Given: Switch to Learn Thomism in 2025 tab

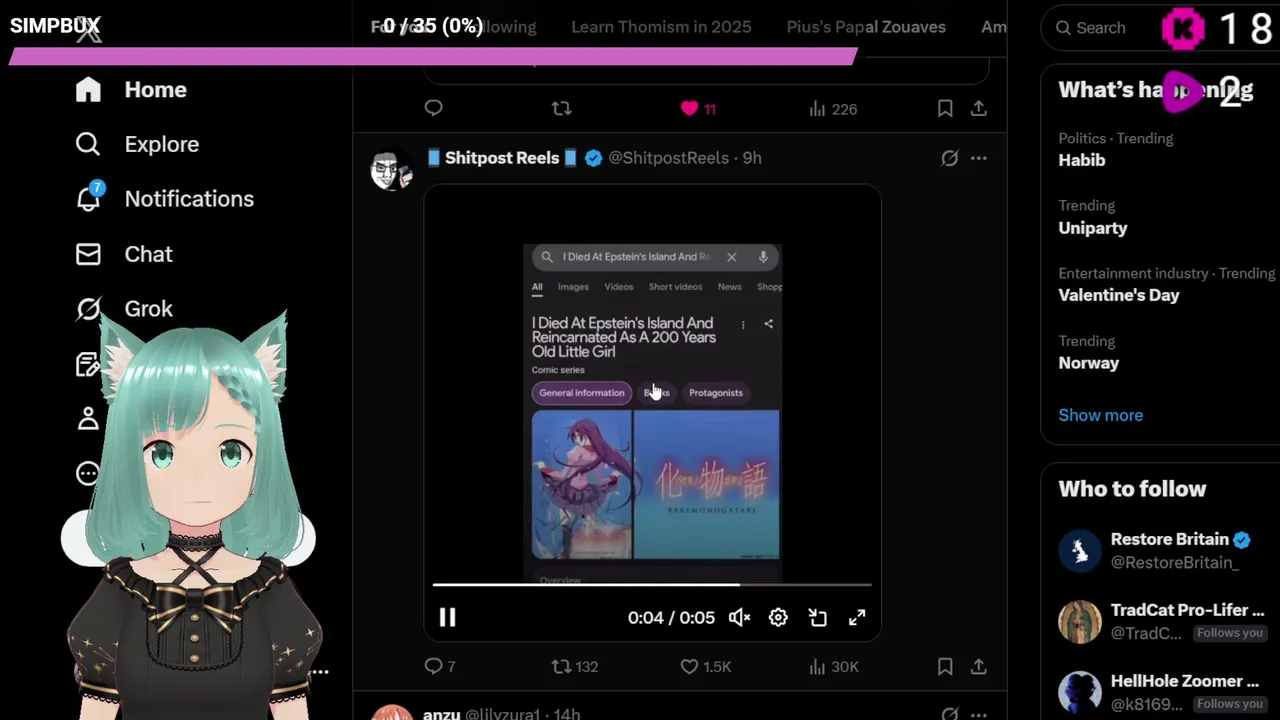Looking at the screenshot, I should [x=661, y=27].
